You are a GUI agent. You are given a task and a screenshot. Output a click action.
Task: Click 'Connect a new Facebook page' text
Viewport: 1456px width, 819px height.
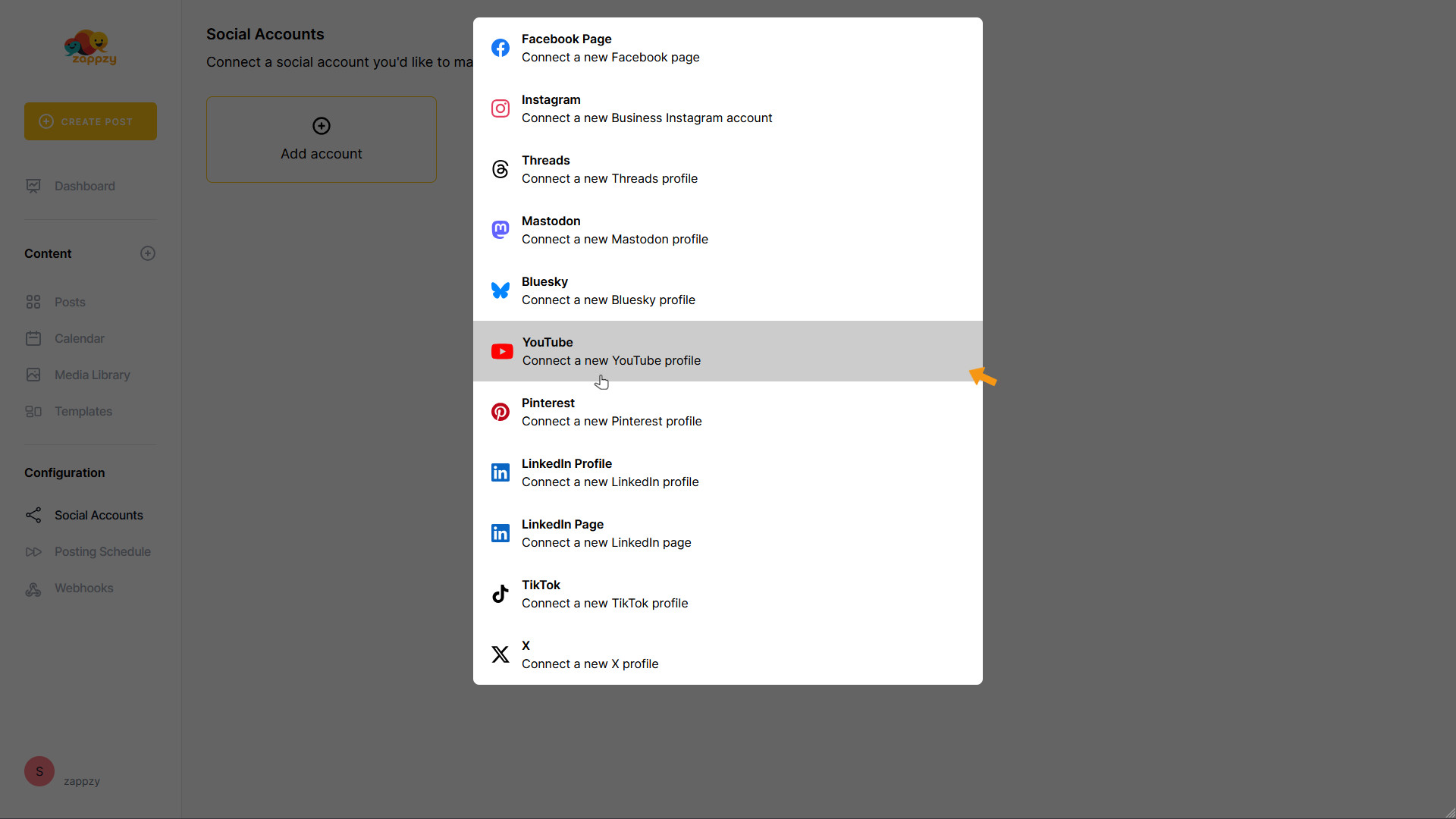click(610, 57)
